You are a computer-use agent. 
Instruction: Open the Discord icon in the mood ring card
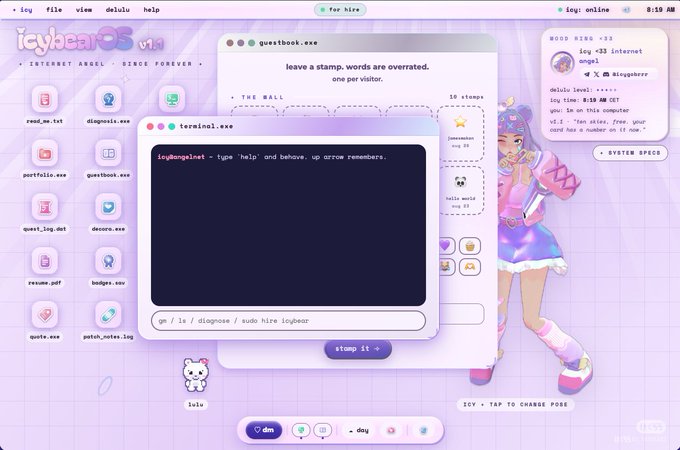tap(606, 75)
